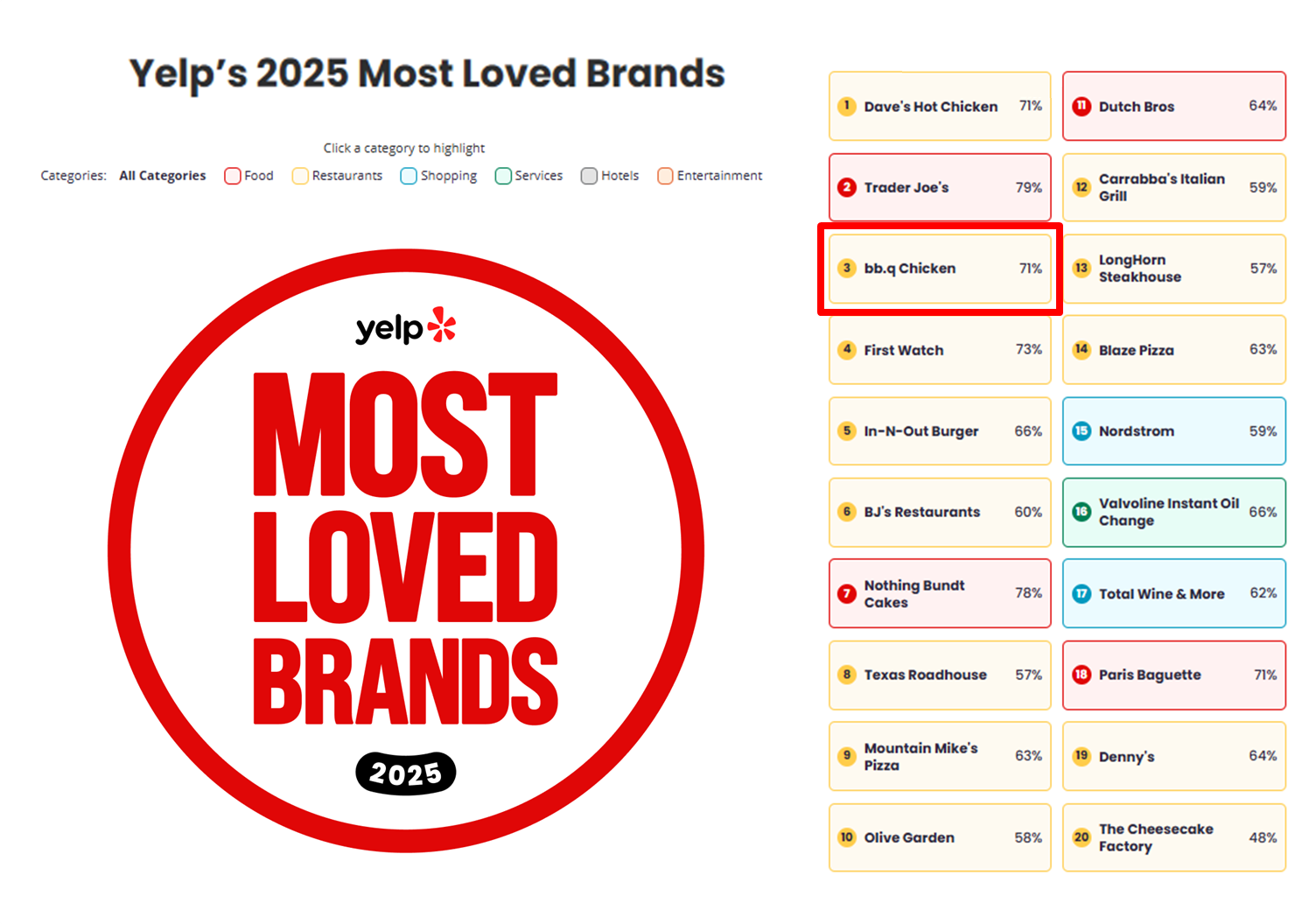
Task: Click rank 2 badge beside Trader Joe's
Action: [846, 187]
